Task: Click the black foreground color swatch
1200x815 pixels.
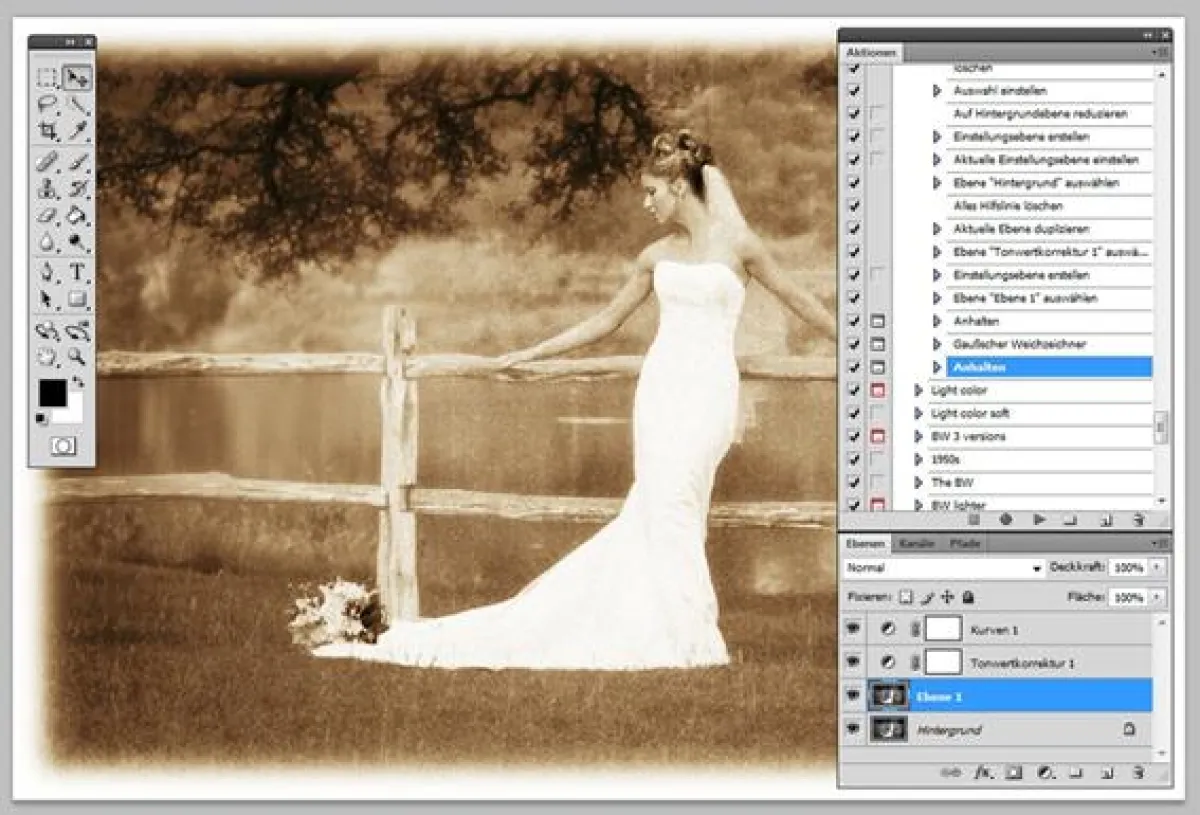Action: coord(53,393)
